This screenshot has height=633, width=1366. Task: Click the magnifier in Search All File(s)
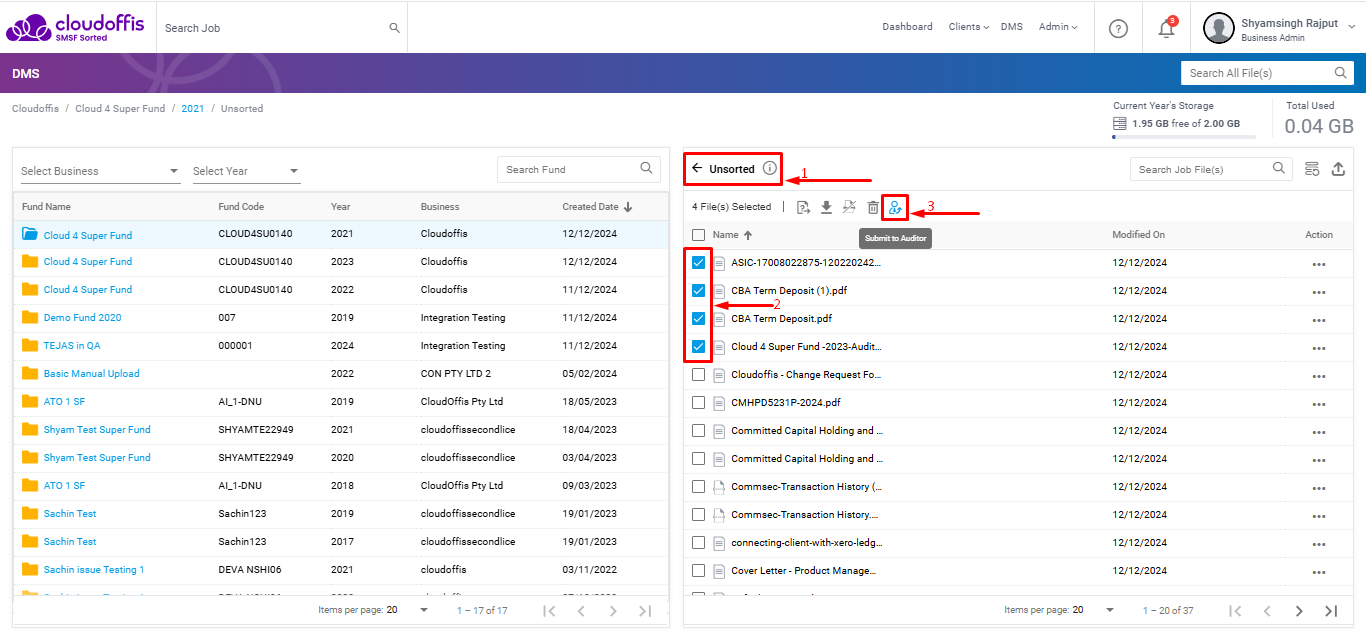coord(1341,73)
